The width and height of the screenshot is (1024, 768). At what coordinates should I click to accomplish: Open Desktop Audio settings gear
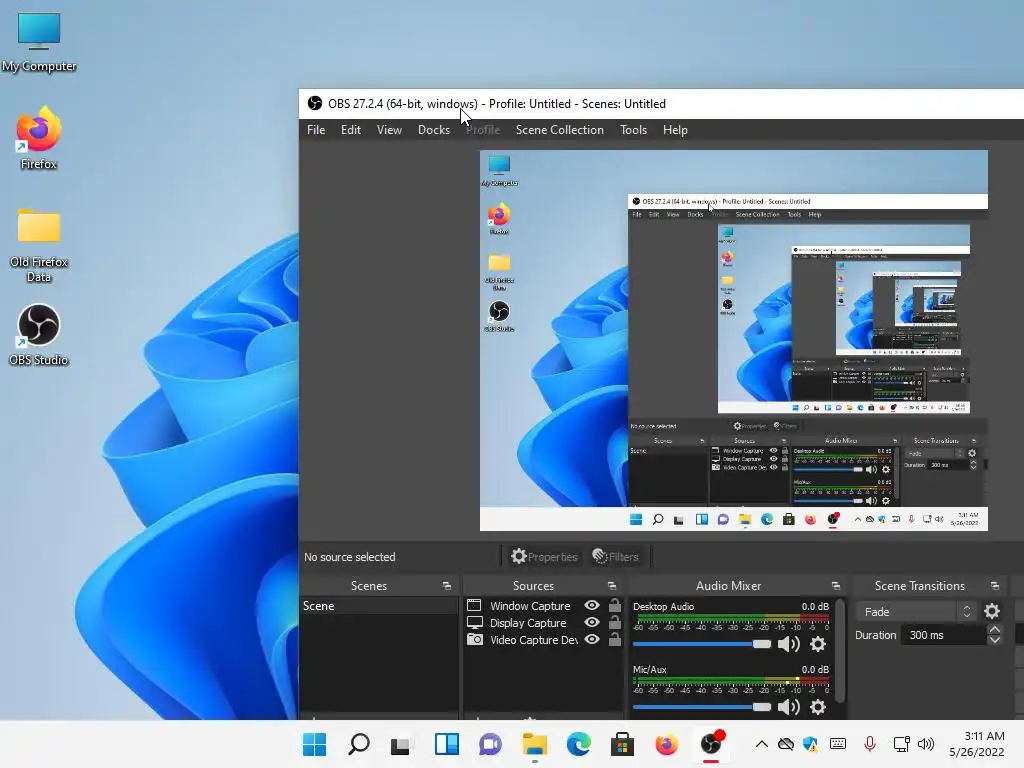coord(818,645)
